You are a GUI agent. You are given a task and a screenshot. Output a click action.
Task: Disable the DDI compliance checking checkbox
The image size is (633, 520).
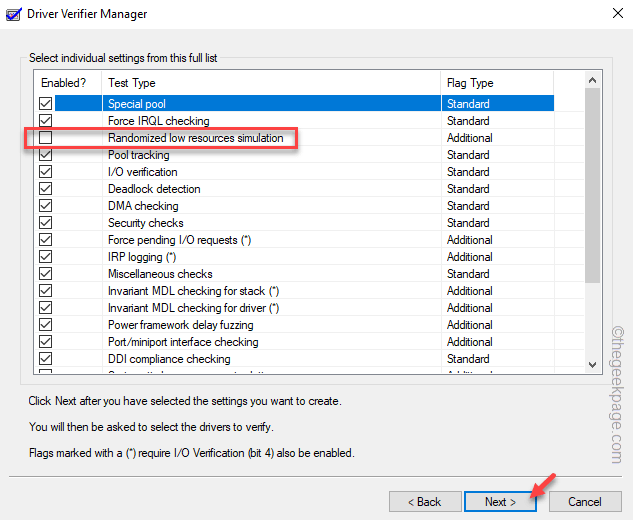tap(45, 359)
